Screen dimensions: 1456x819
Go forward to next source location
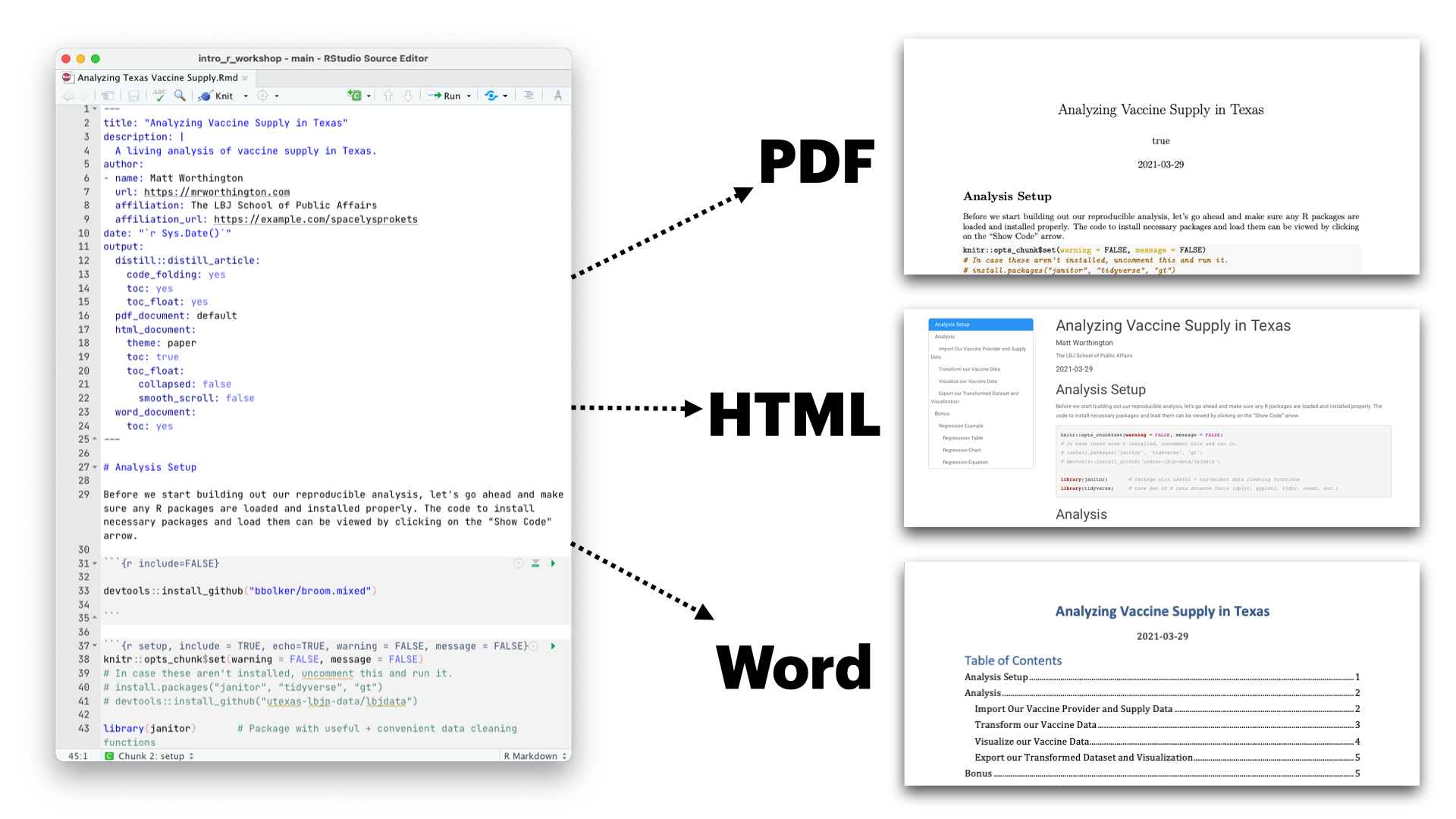[83, 96]
